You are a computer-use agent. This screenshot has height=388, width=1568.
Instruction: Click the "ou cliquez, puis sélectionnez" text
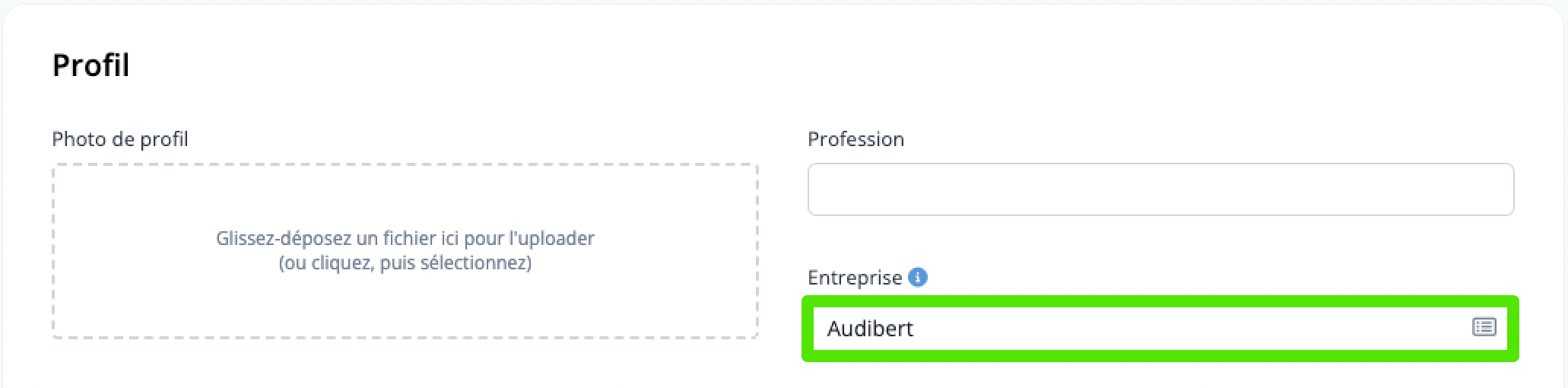point(405,263)
